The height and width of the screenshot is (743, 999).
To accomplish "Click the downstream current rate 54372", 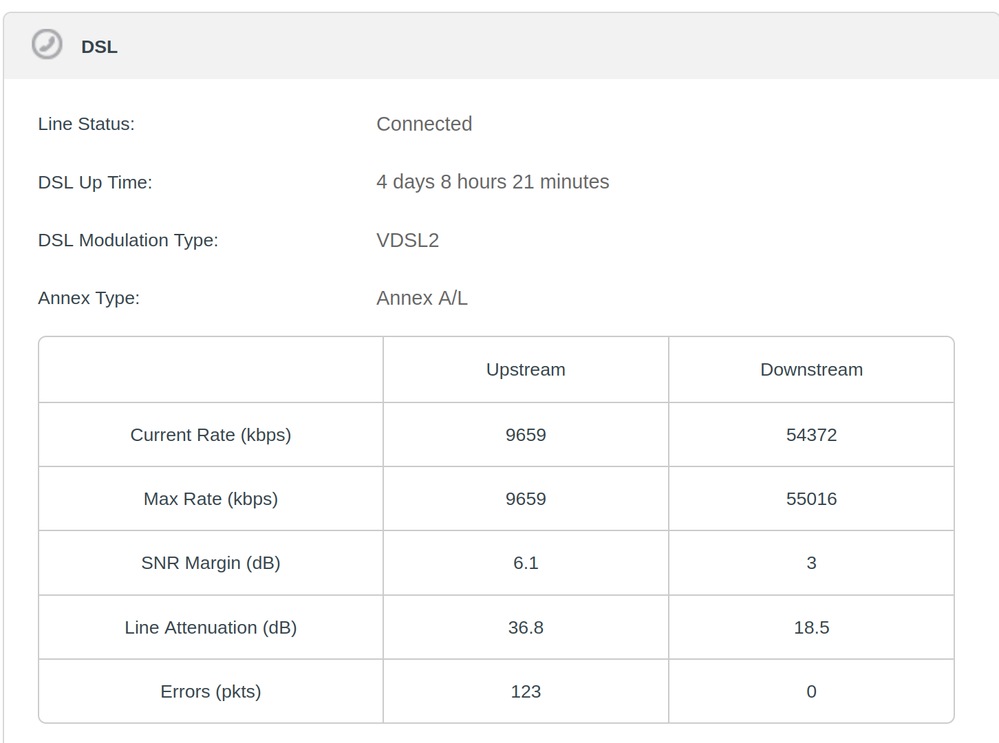I will 811,435.
